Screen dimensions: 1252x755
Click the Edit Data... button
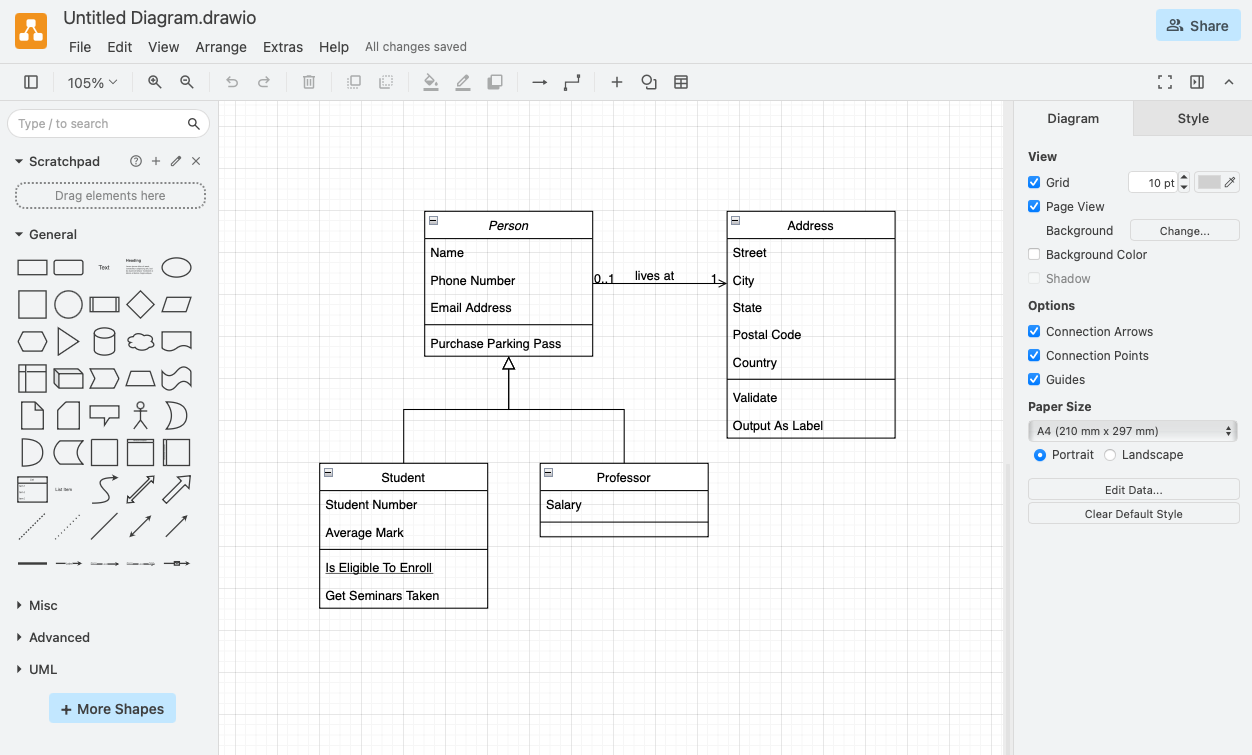pyautogui.click(x=1133, y=490)
